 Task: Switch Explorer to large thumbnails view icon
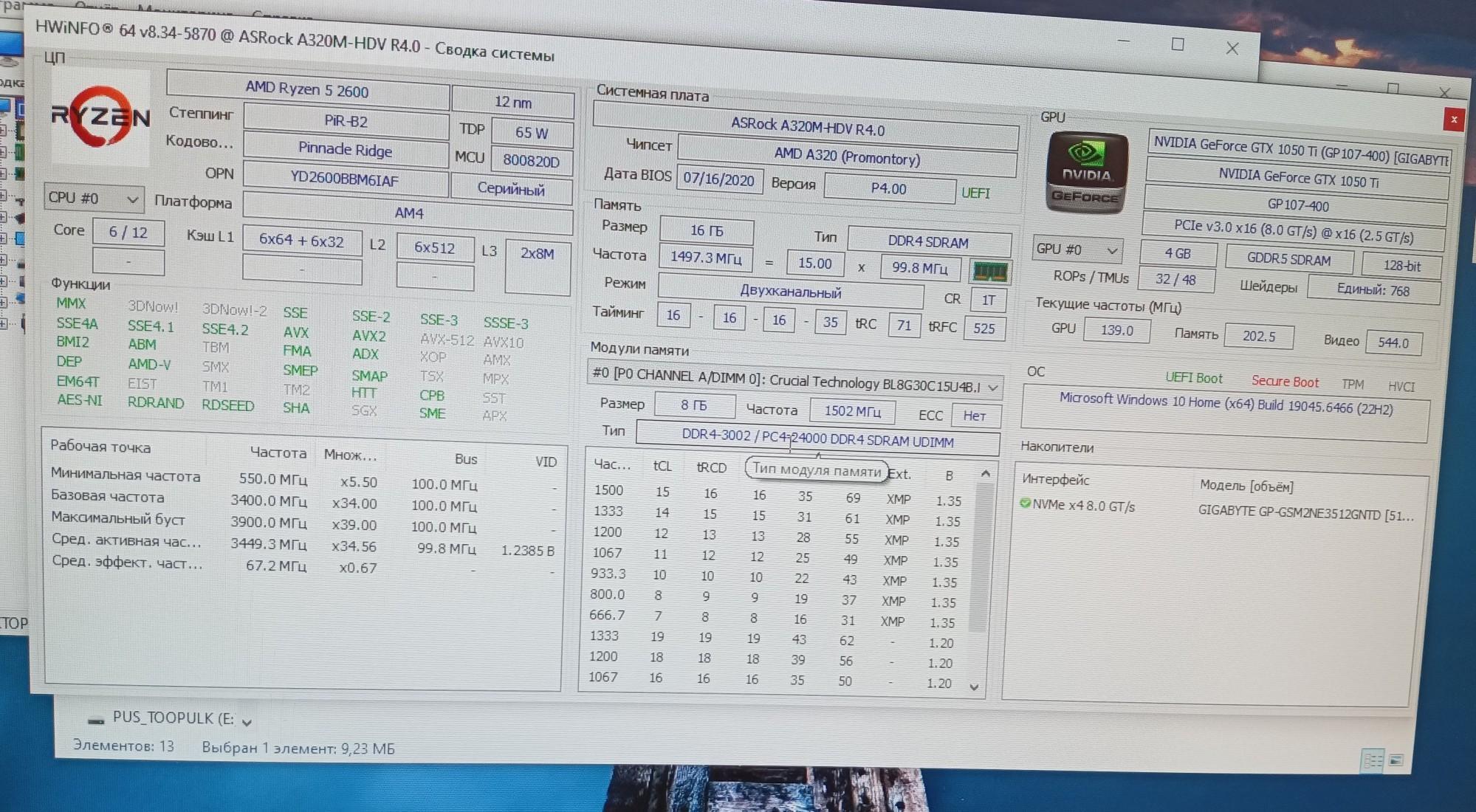pyautogui.click(x=1396, y=760)
